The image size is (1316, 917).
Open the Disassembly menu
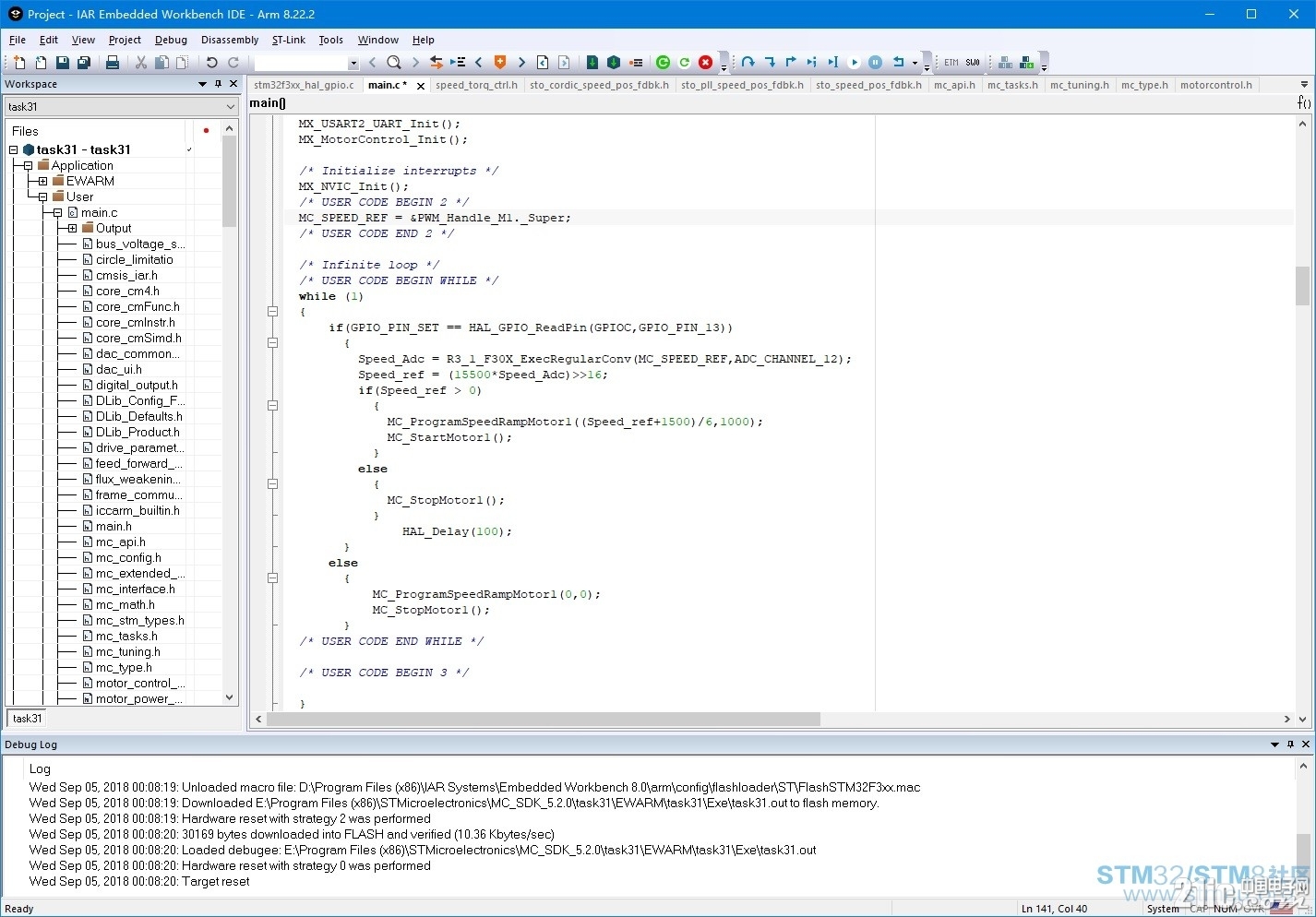point(230,40)
